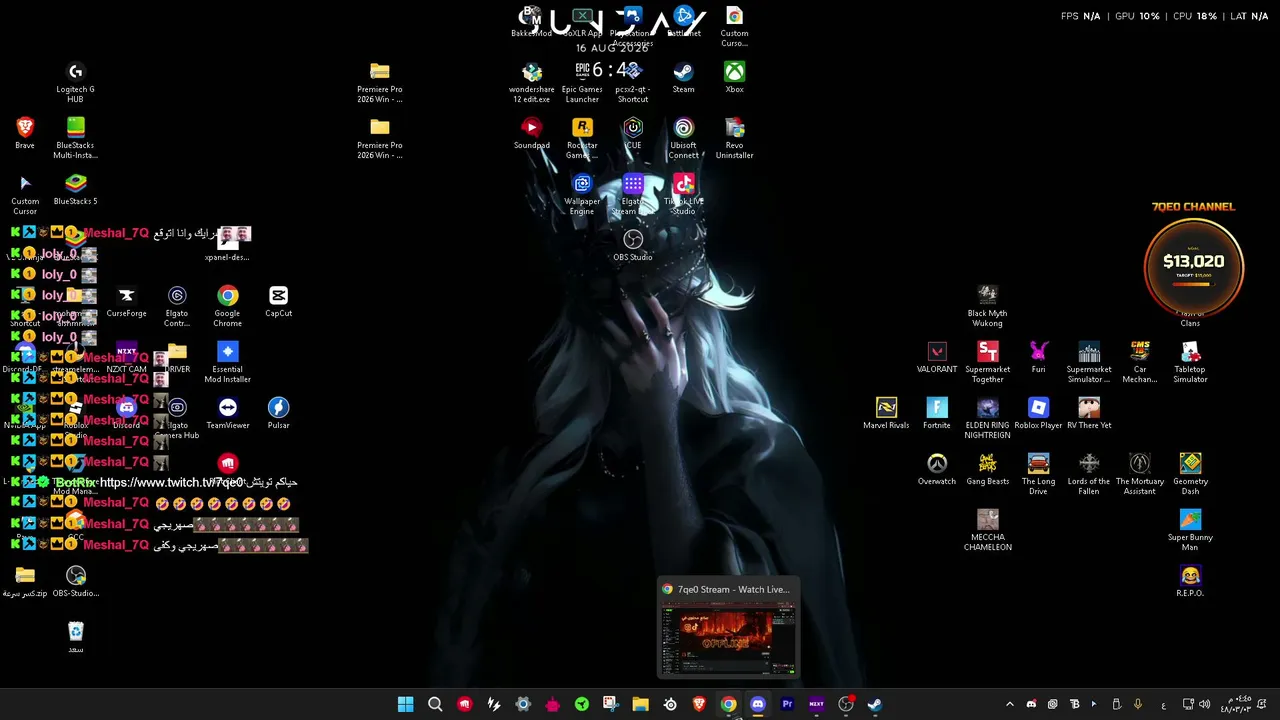1280x720 pixels.
Task: Click the Epic Games Launcher shortcut
Action: point(582,82)
